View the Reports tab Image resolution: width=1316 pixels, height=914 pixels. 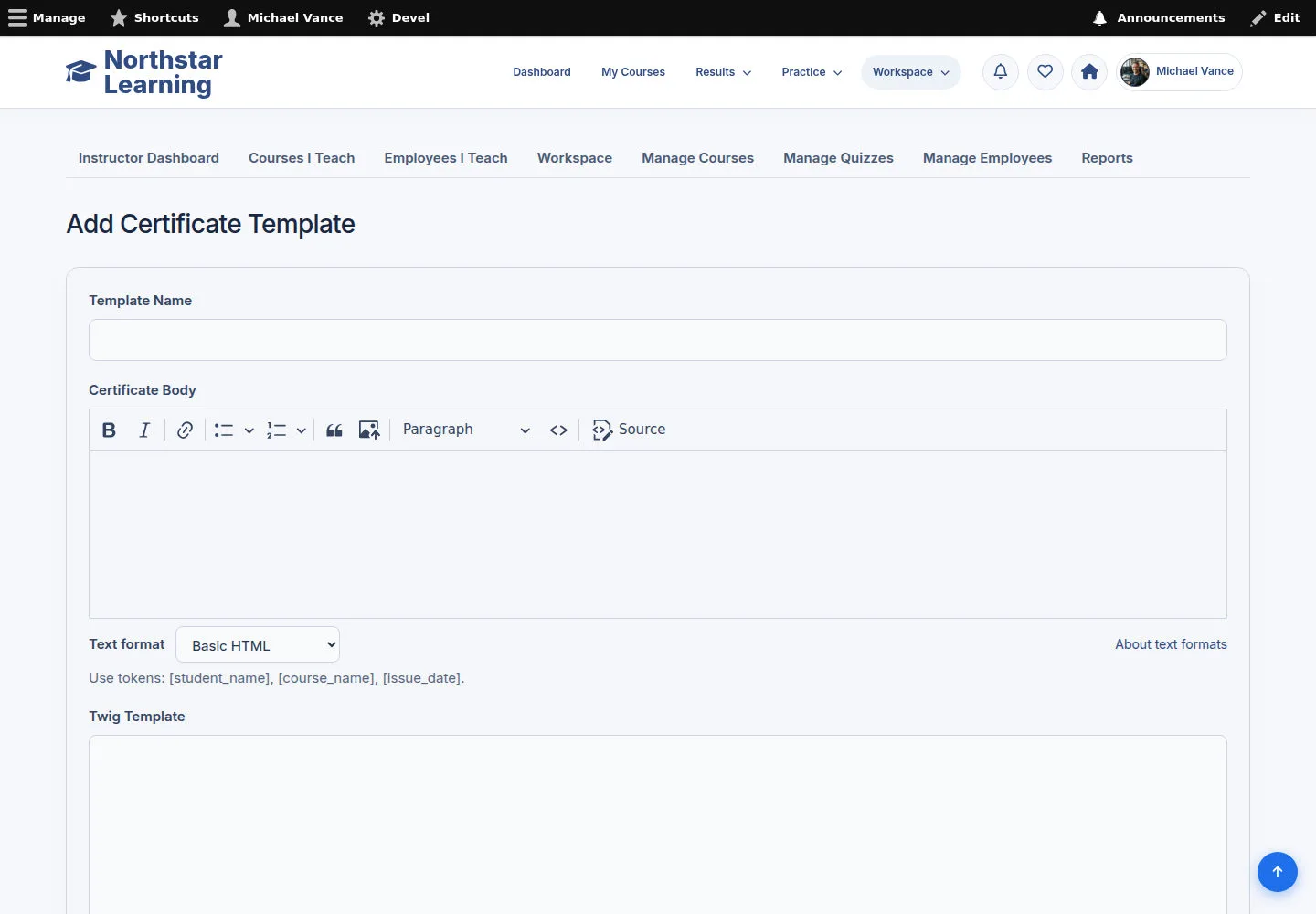point(1108,158)
